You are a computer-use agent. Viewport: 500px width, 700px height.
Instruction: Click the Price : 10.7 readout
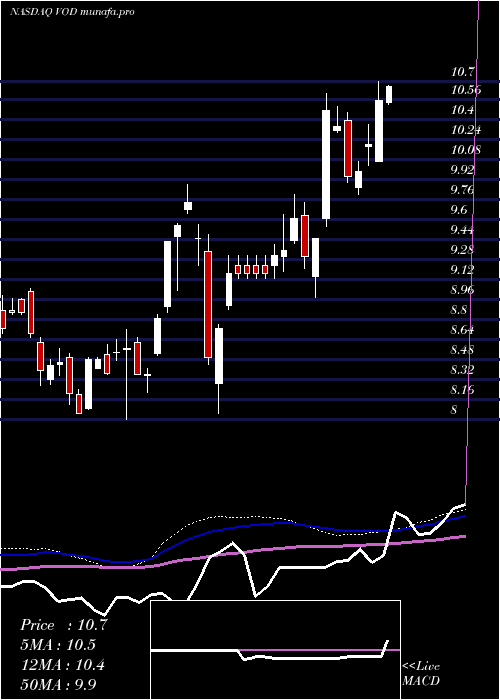coord(63,625)
